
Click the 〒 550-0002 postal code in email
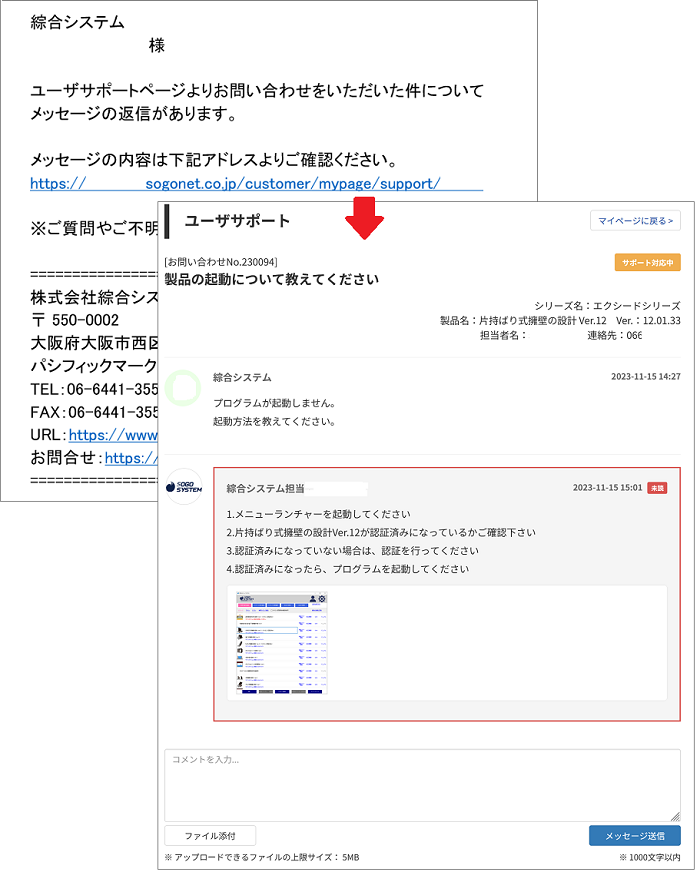(75, 320)
